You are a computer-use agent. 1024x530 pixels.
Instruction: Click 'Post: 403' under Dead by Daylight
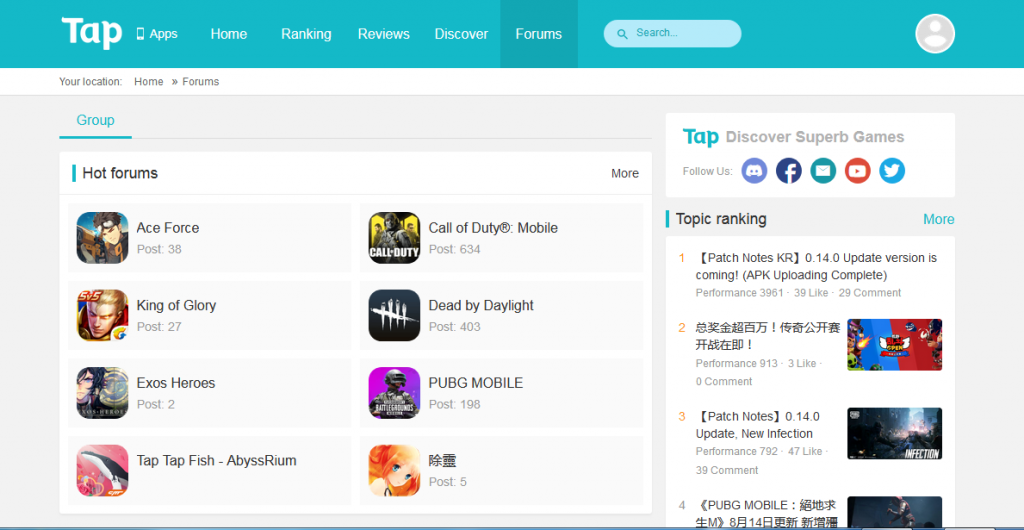(455, 327)
